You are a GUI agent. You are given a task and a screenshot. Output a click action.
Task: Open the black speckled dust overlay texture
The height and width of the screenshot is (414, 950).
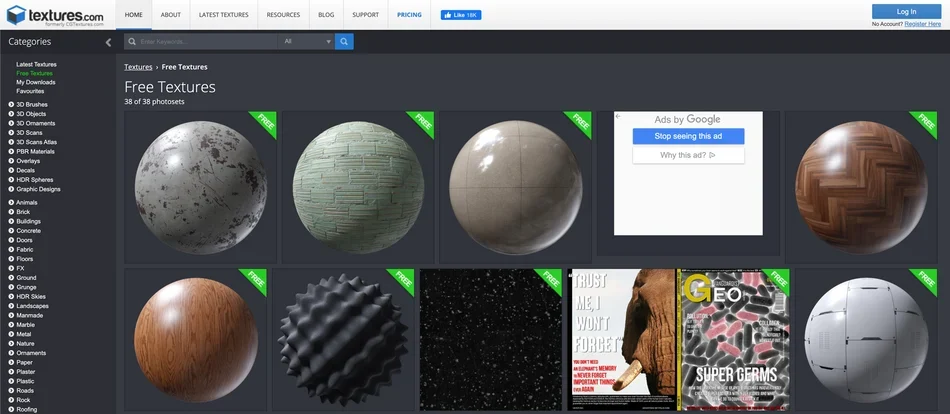tap(491, 340)
